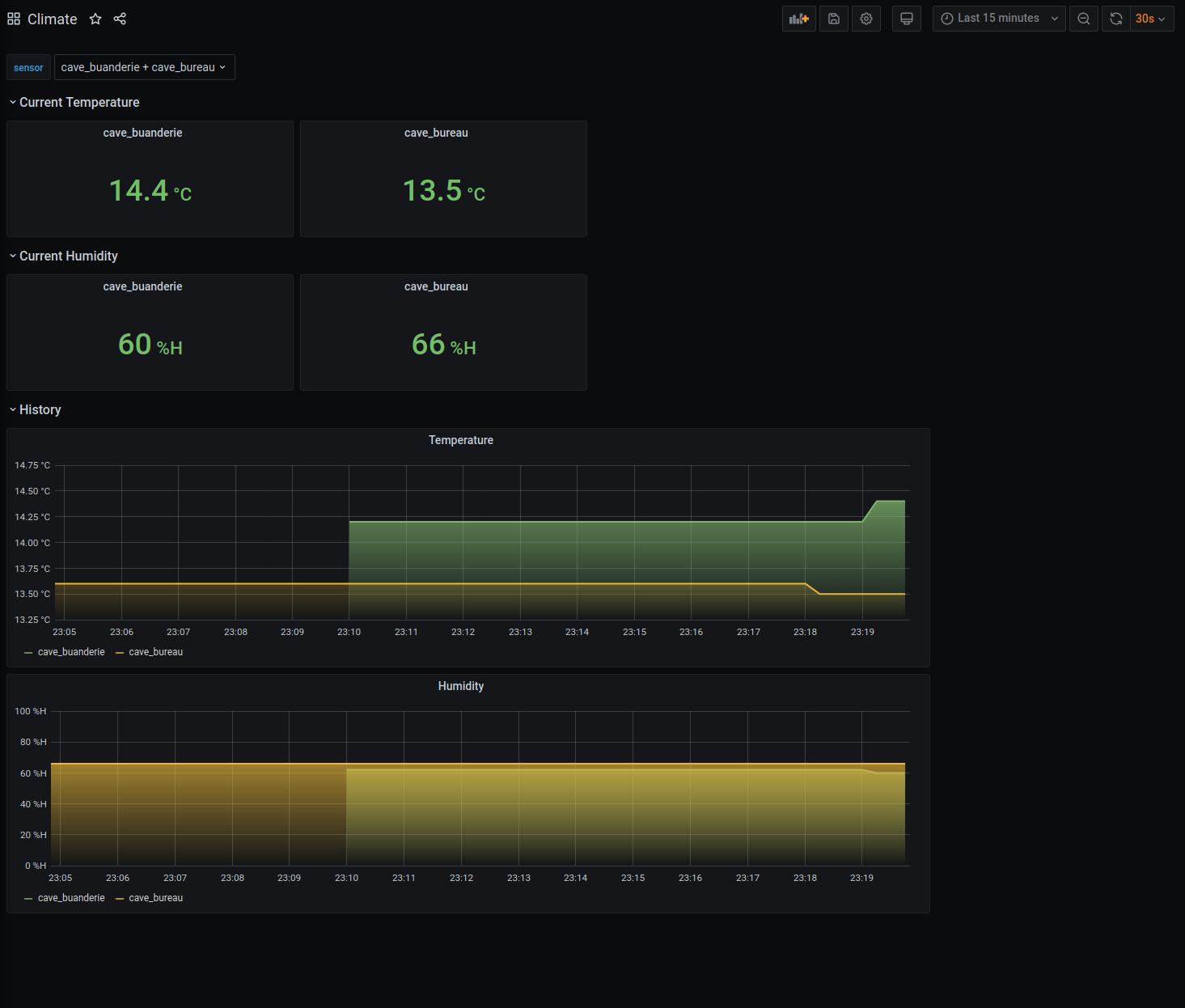1185x1008 pixels.
Task: Save dashboard using the disk icon
Action: click(833, 19)
